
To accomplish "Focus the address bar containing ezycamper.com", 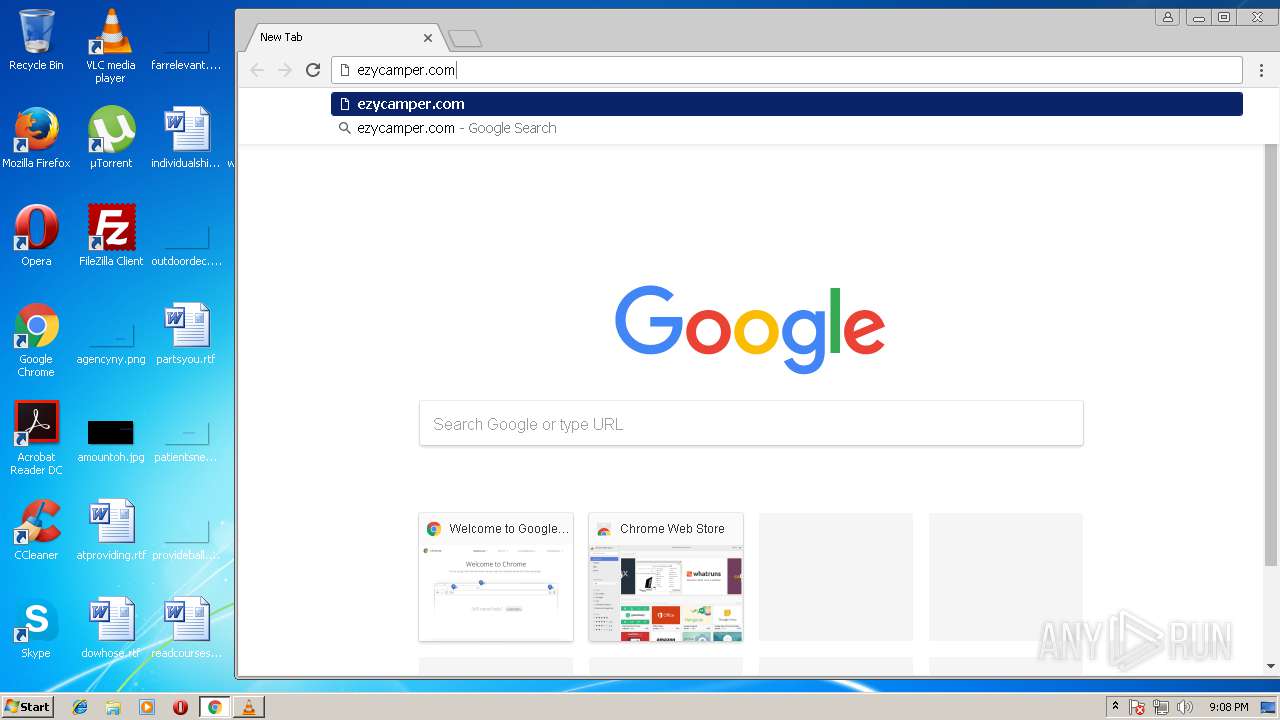I will pyautogui.click(x=787, y=70).
